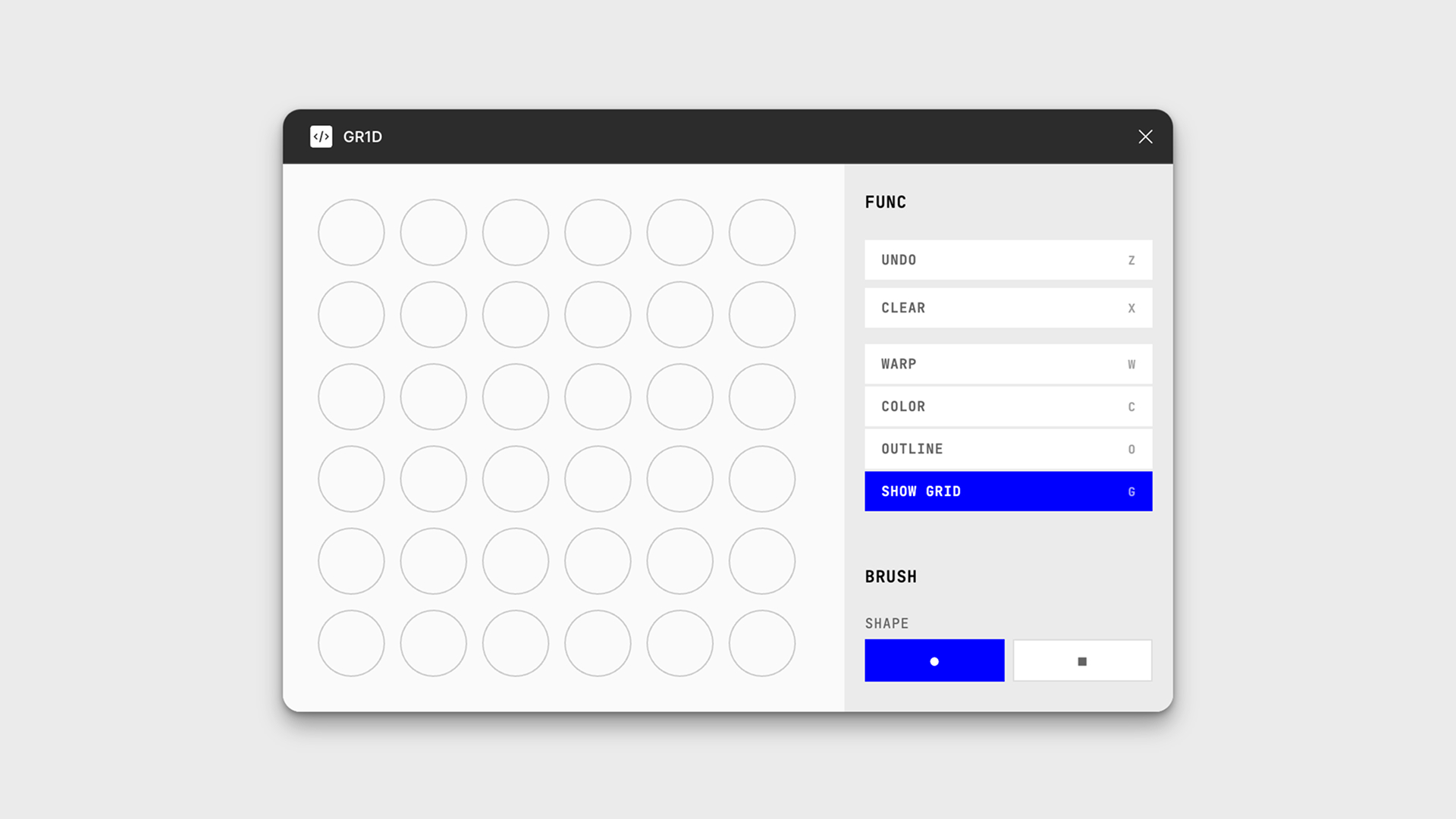Click third circle in the first row
Screen dimensions: 1456x819
[x=516, y=233]
